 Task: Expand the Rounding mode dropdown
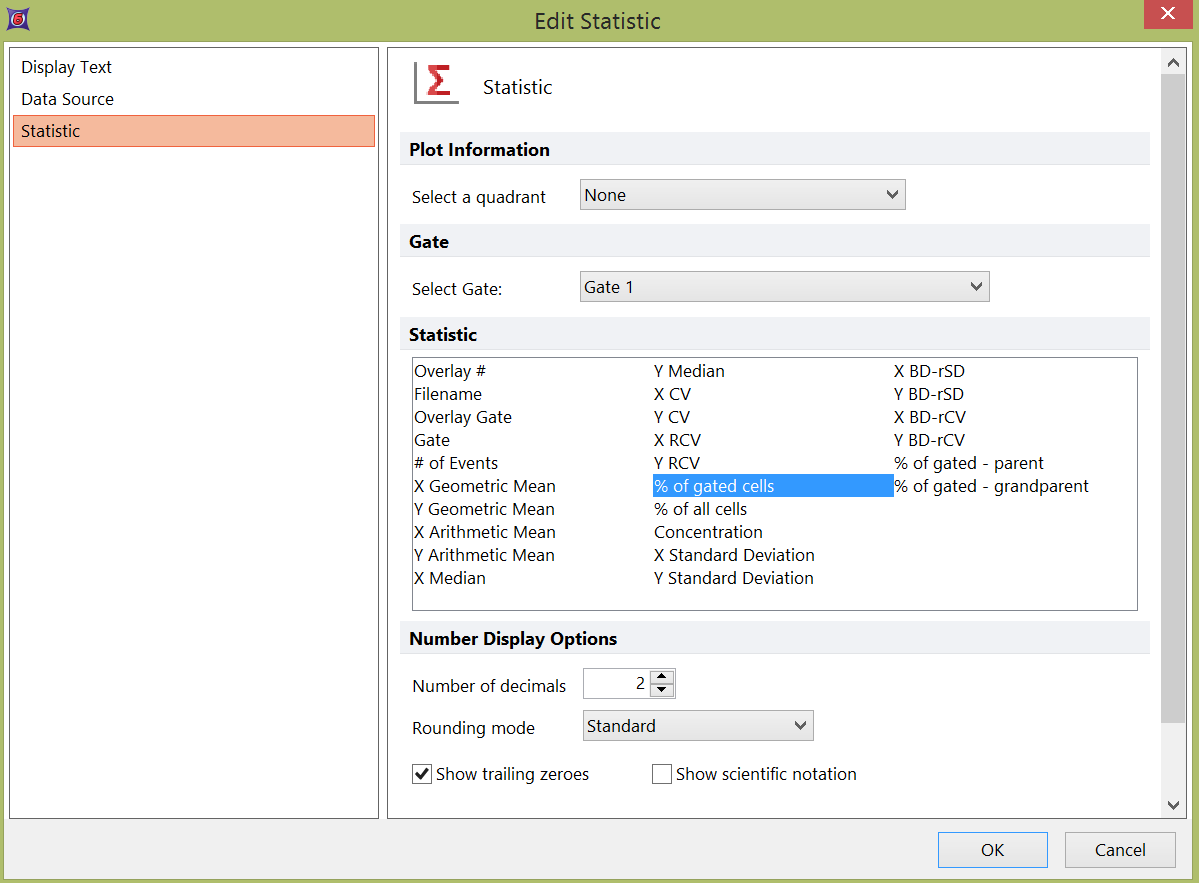click(698, 726)
